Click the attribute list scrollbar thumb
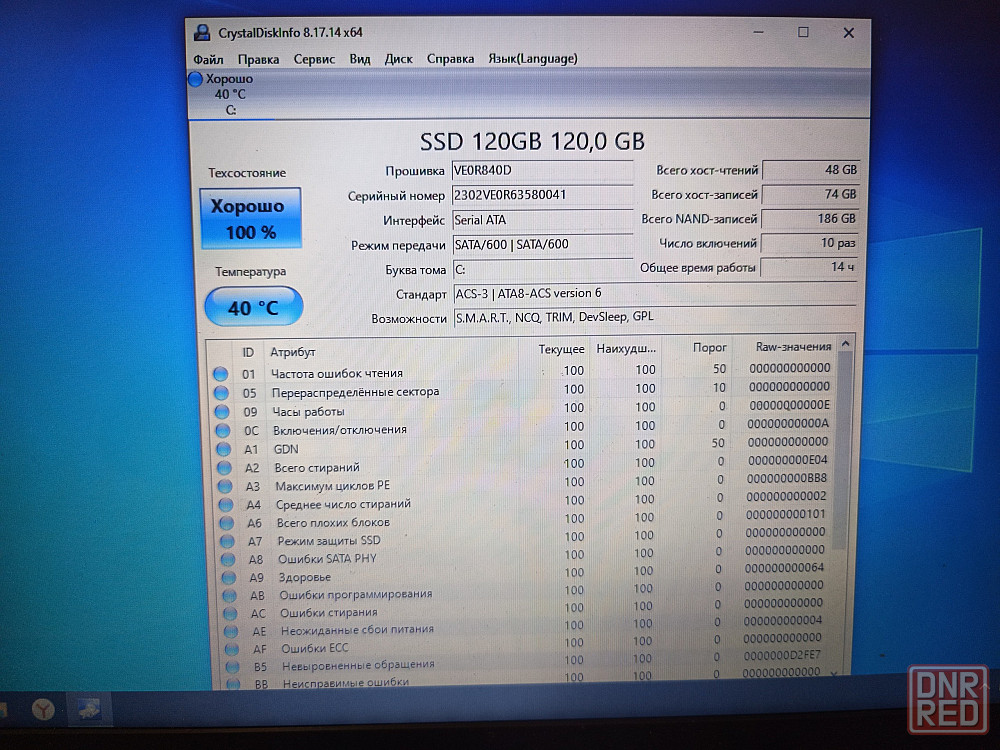This screenshot has height=750, width=1000. [842, 450]
